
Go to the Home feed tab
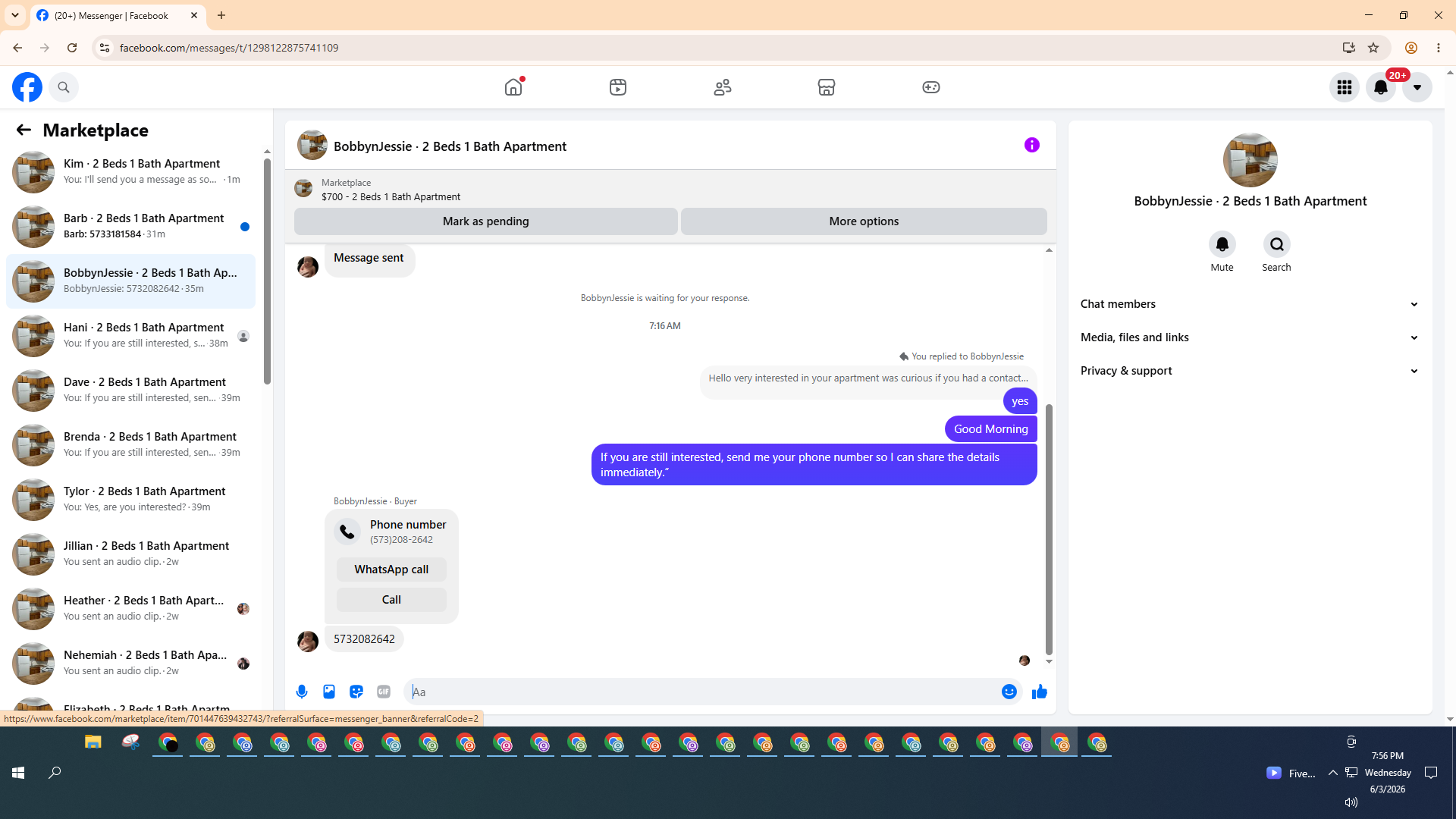click(513, 87)
